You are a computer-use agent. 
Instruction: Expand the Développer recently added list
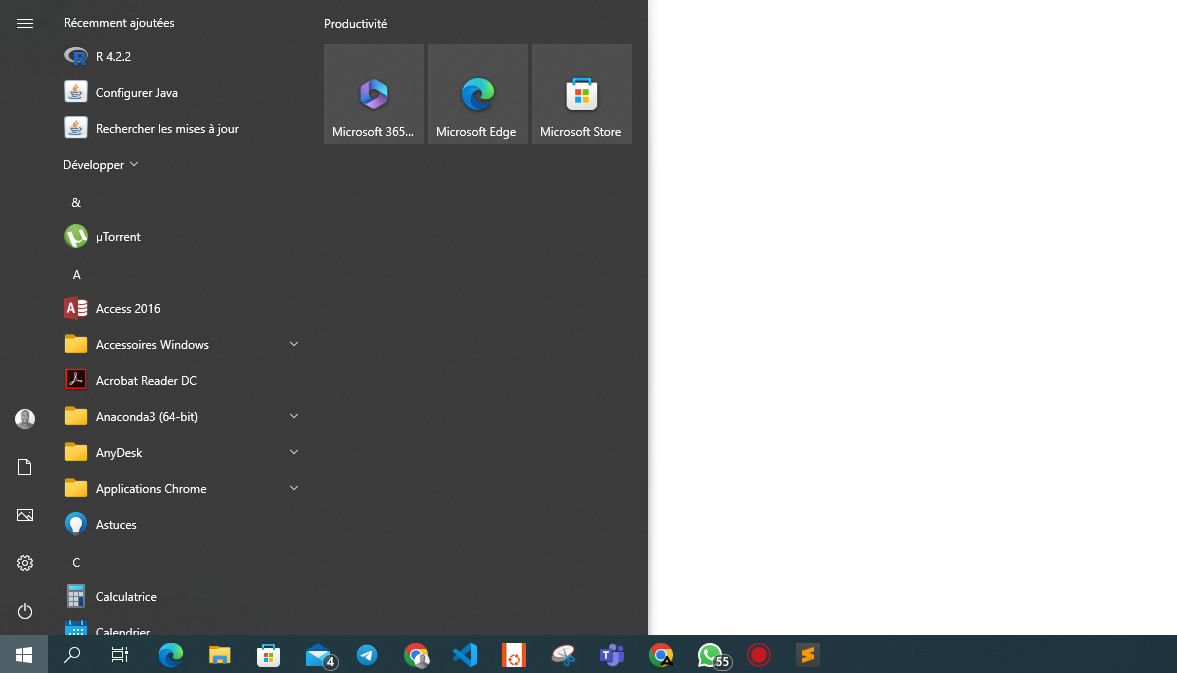click(x=101, y=164)
